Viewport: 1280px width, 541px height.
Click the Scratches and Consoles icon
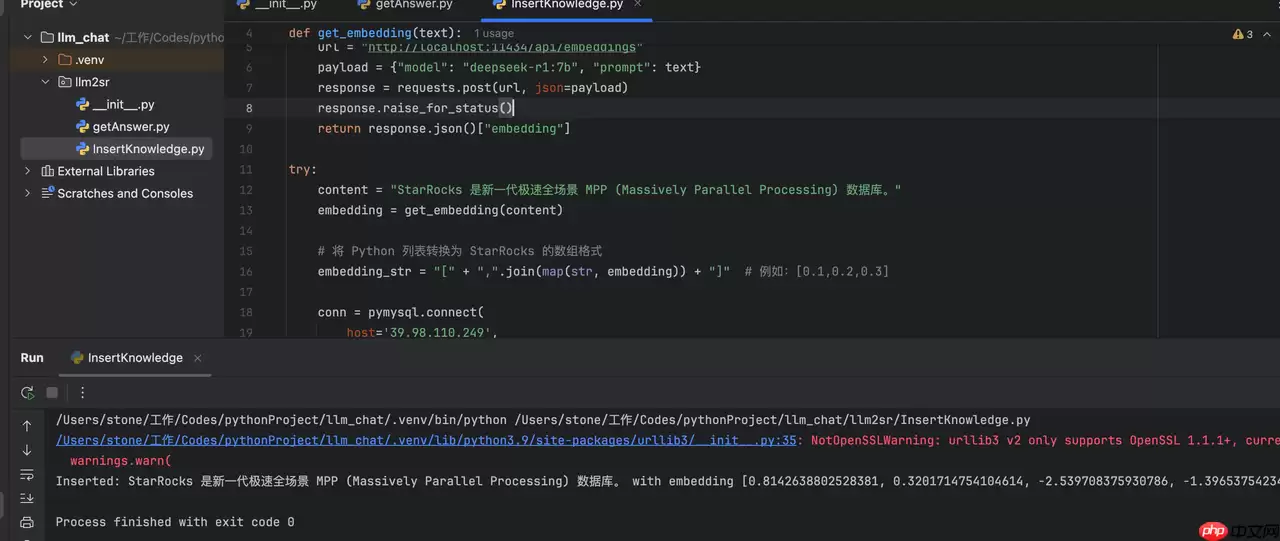point(47,193)
